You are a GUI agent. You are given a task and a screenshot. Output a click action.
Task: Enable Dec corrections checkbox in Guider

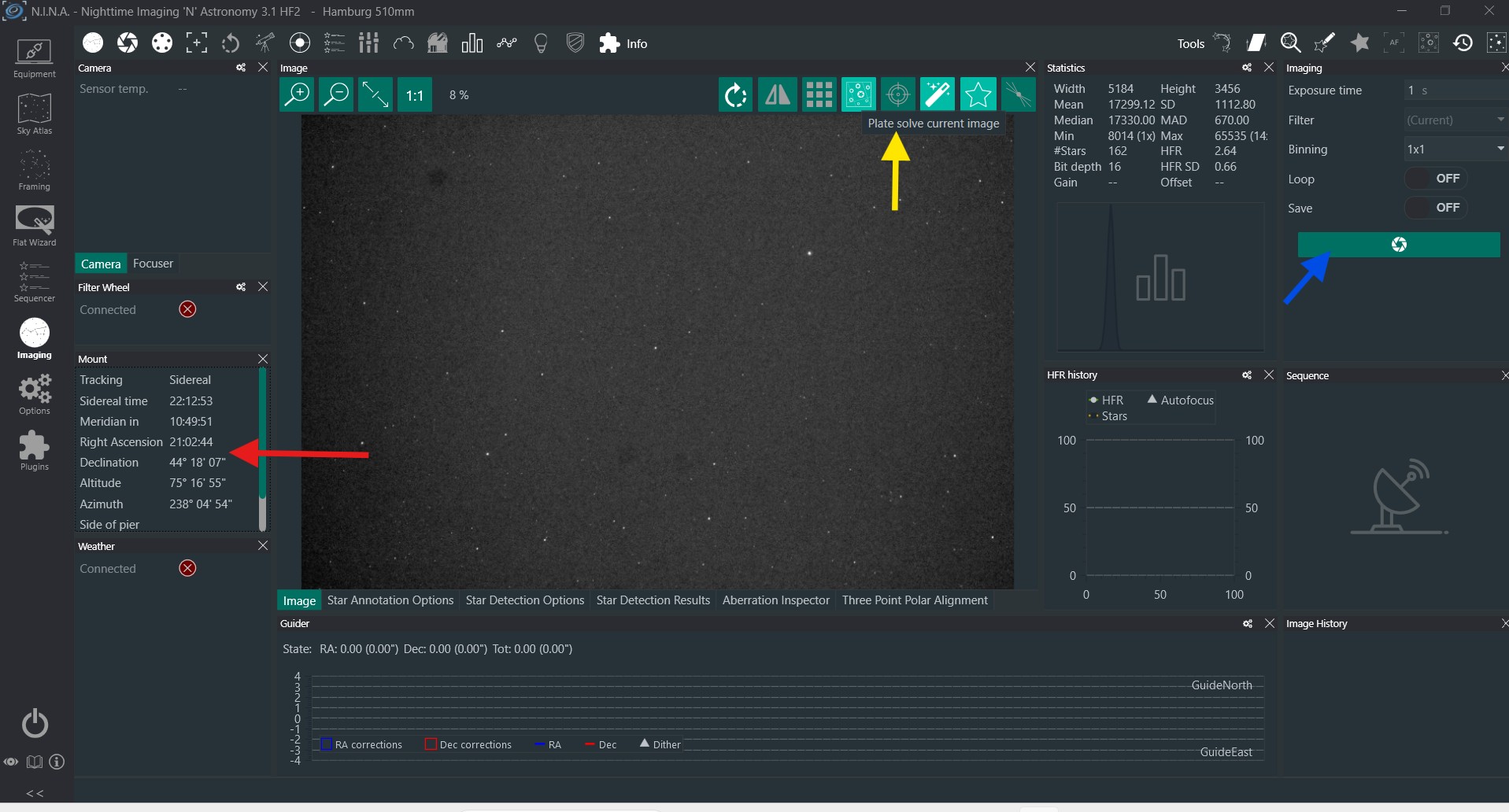(431, 744)
